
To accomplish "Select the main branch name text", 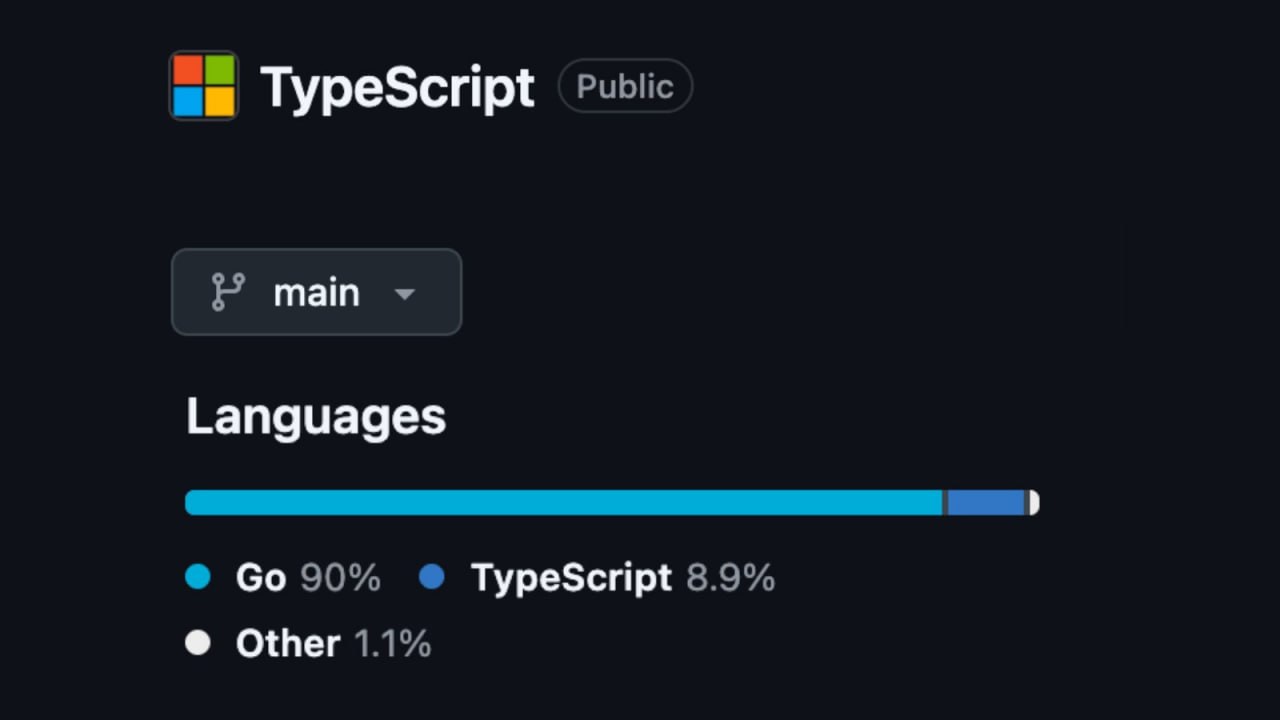I will coord(316,293).
